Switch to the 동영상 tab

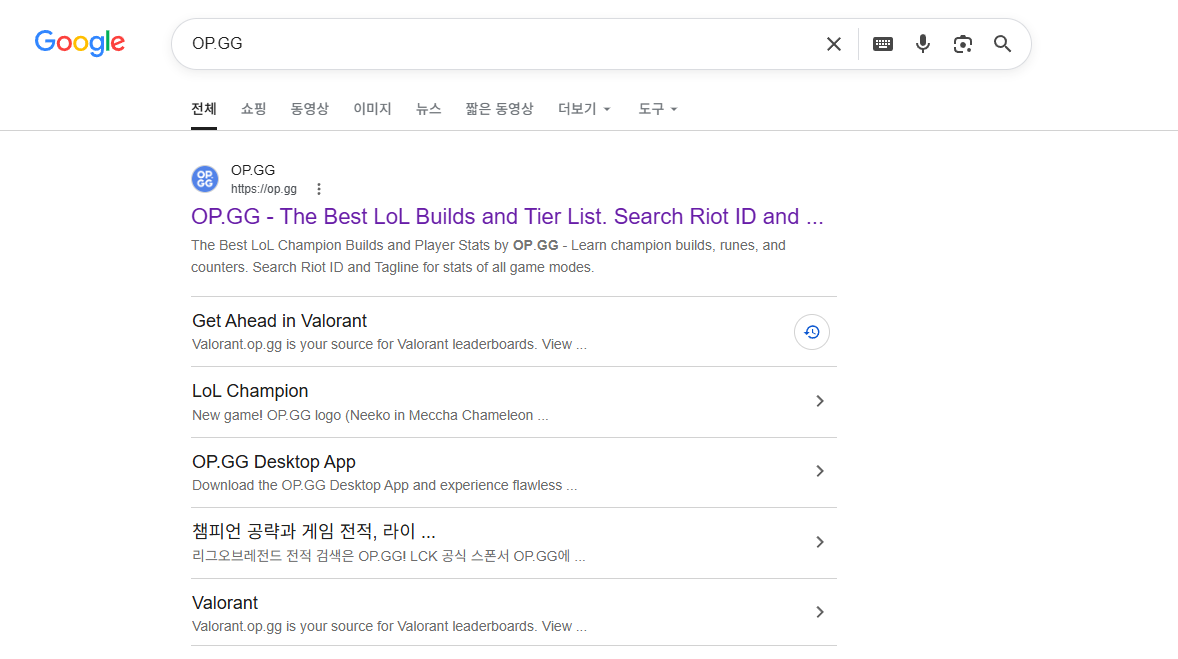click(x=310, y=109)
